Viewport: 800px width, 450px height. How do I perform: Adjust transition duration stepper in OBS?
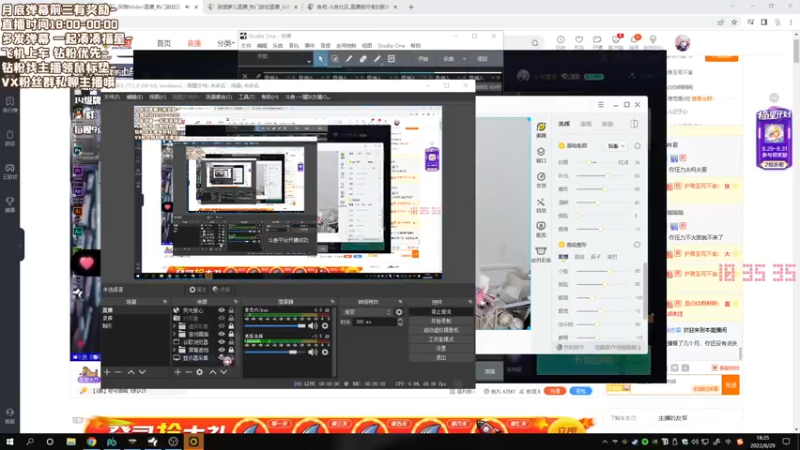[400, 322]
